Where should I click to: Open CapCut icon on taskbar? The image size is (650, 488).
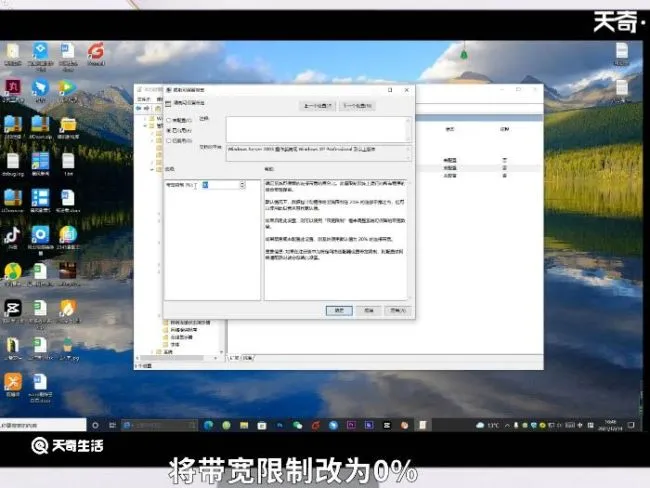387,425
